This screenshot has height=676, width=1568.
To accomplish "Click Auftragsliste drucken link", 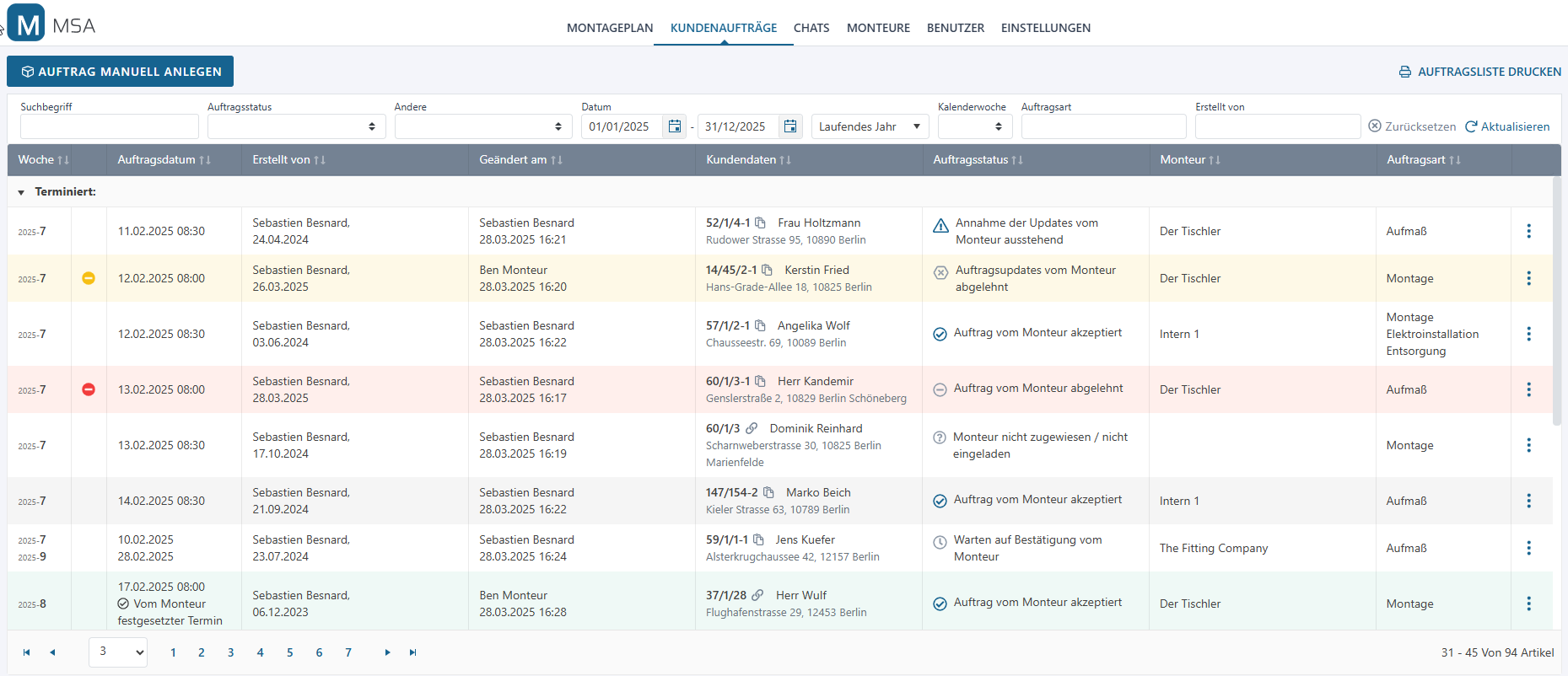I will (1480, 72).
